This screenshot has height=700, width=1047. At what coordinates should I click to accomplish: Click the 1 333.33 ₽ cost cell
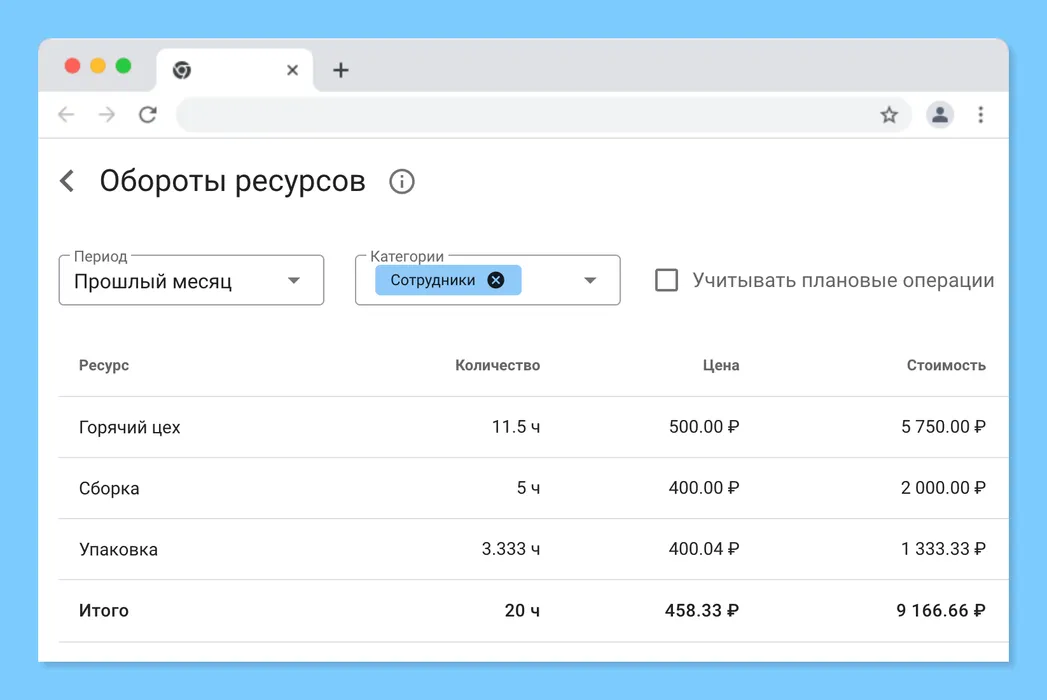point(943,549)
